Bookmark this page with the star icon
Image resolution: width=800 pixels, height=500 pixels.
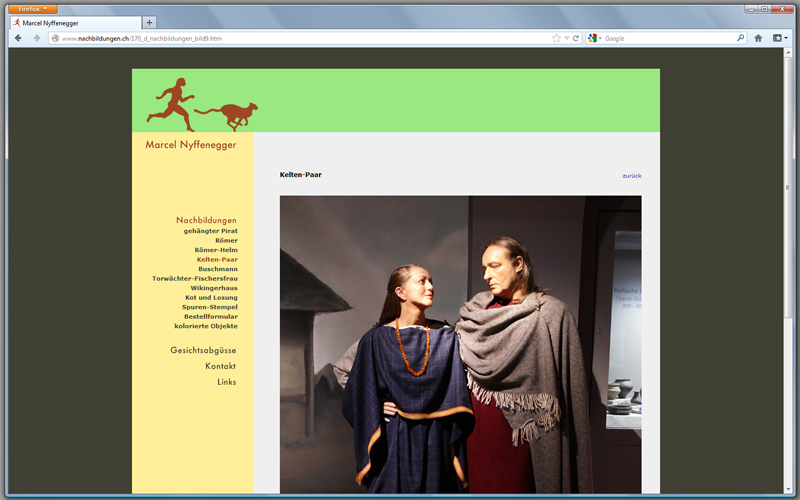(556, 38)
